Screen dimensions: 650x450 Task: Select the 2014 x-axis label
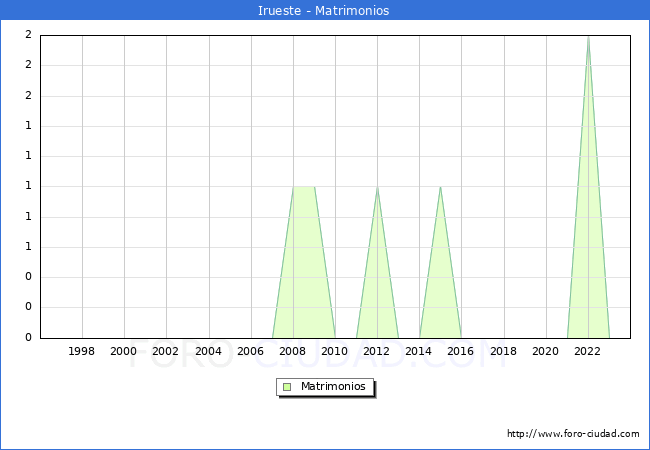pos(419,352)
